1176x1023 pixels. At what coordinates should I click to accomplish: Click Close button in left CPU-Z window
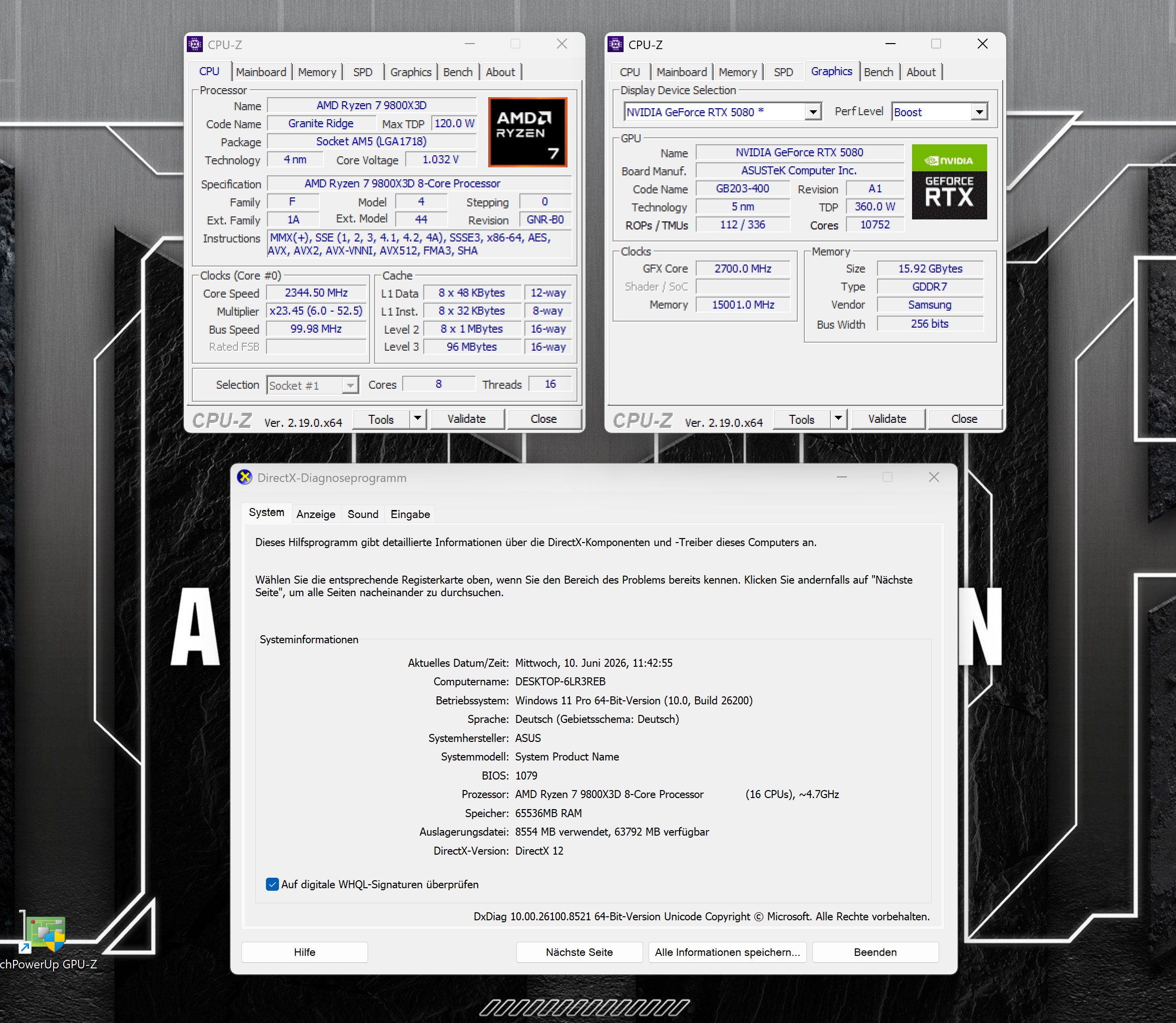[x=544, y=419]
